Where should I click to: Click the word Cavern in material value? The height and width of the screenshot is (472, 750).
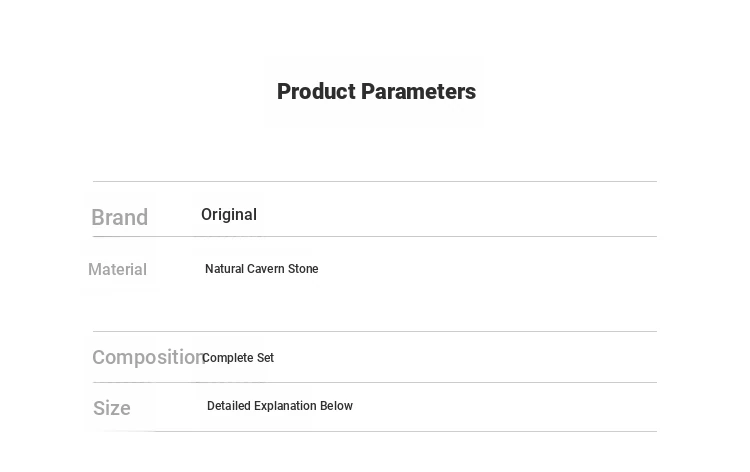pyautogui.click(x=265, y=269)
